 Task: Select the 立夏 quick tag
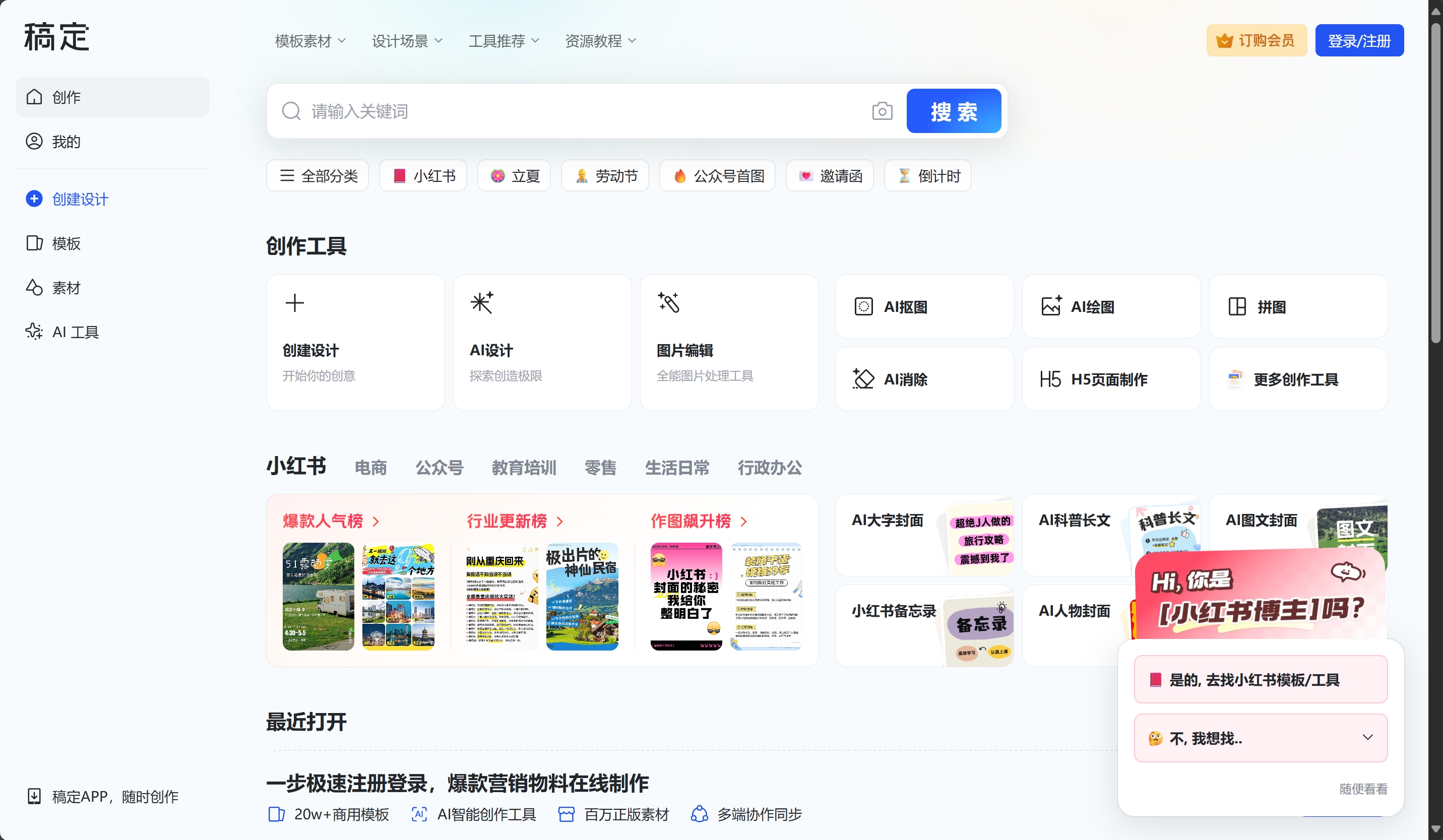pos(514,176)
